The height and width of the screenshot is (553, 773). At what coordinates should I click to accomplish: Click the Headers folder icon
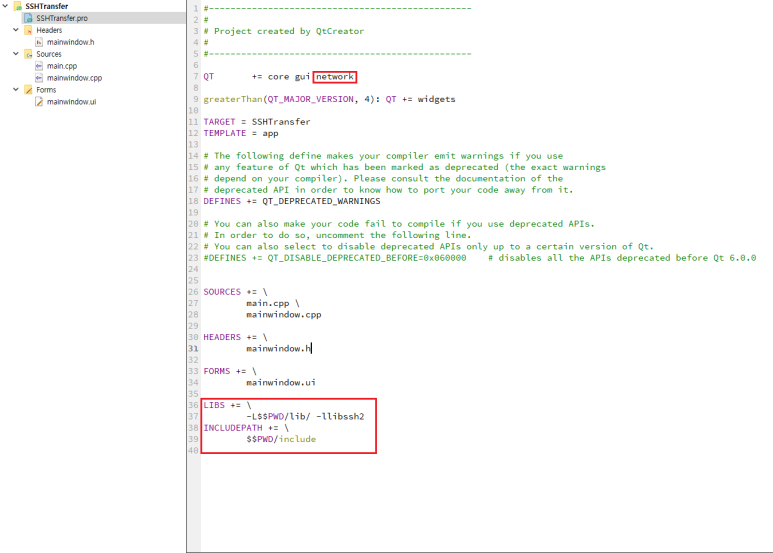coord(29,30)
